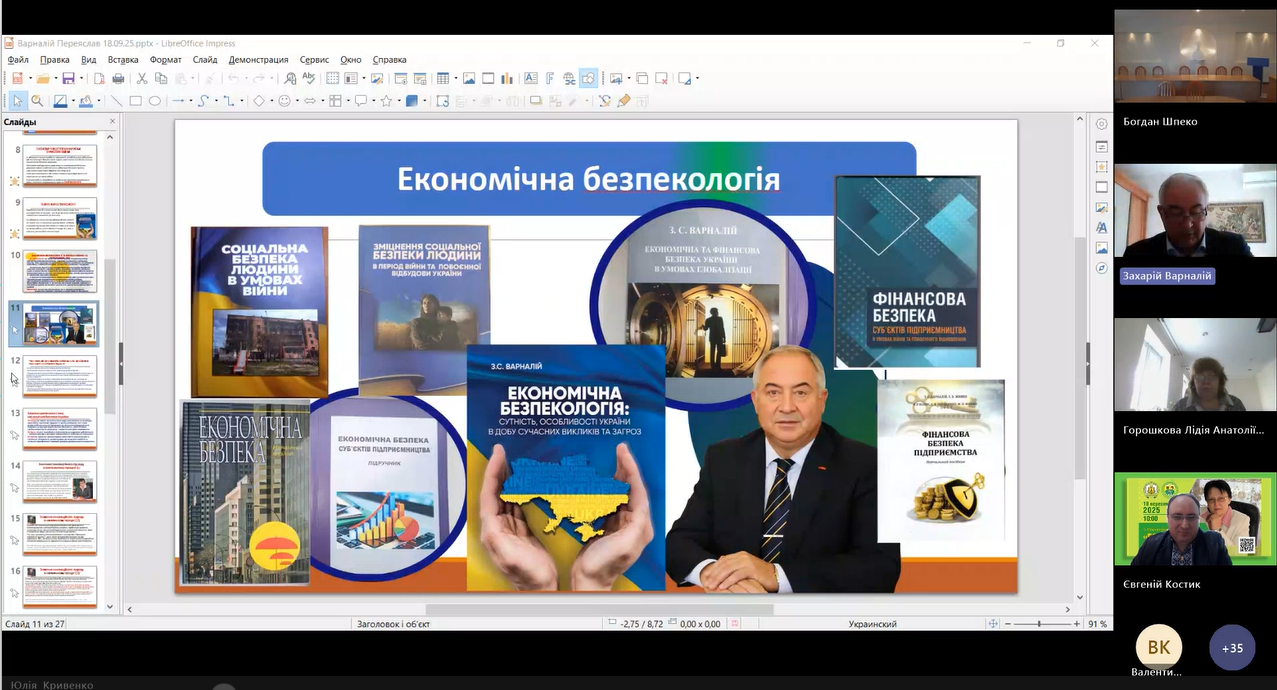
Task: Open the Symbol Shapes smiley dropdown arrow
Action: tap(298, 101)
